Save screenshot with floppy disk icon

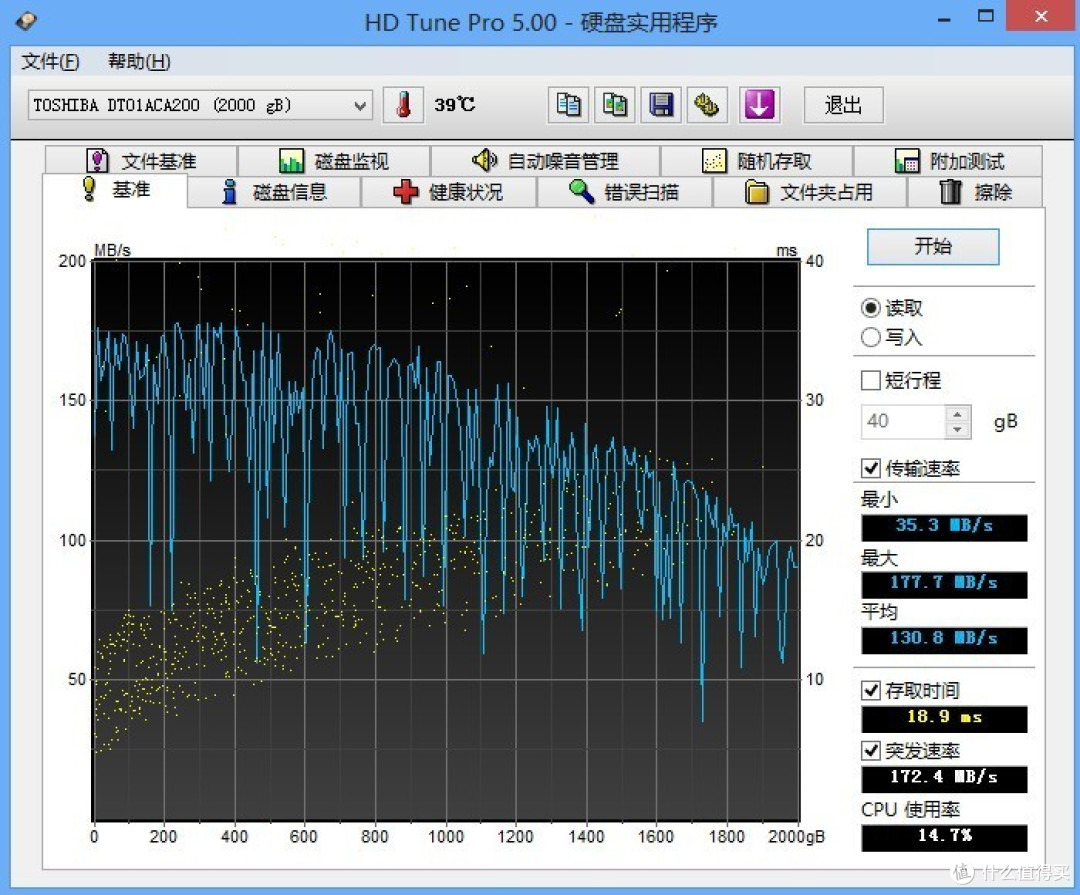[x=661, y=105]
